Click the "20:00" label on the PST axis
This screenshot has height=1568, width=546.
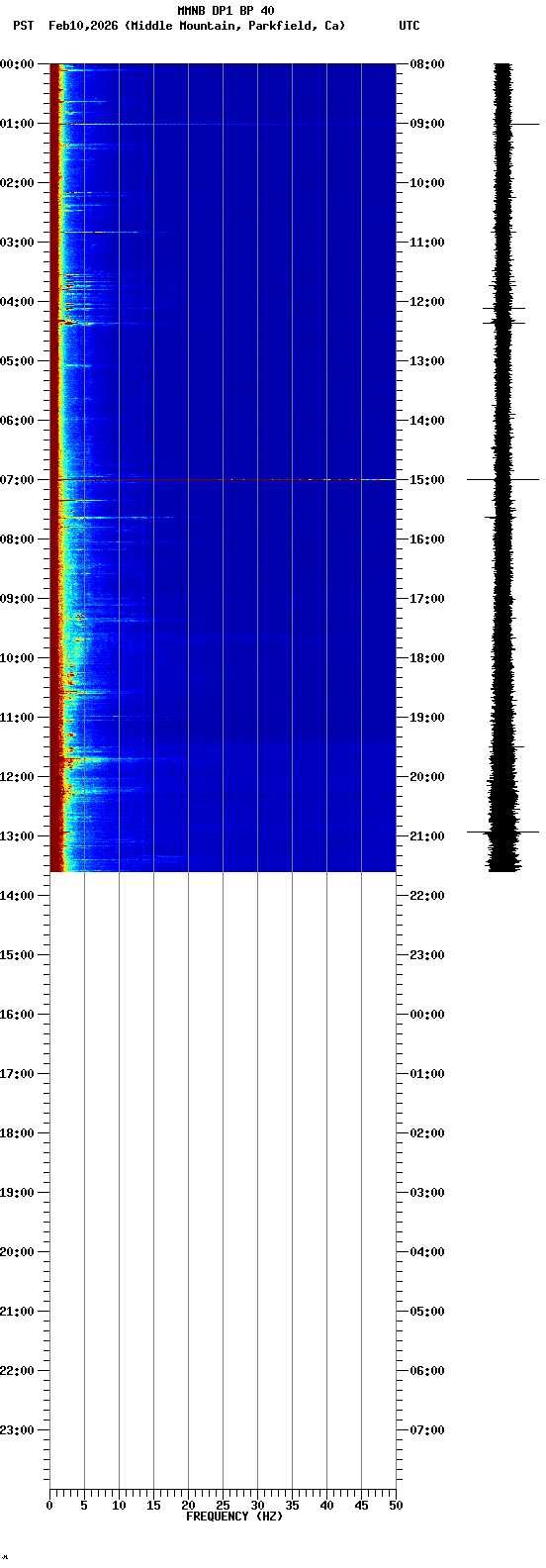tap(17, 1252)
